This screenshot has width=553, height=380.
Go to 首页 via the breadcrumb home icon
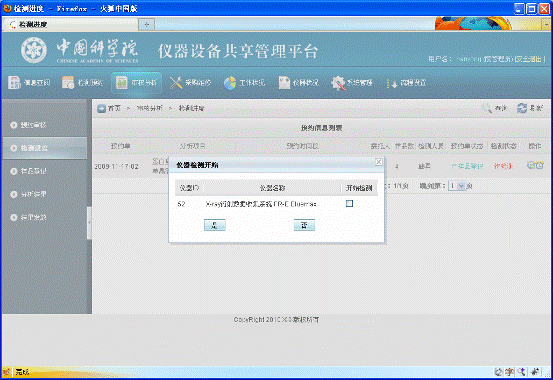102,108
